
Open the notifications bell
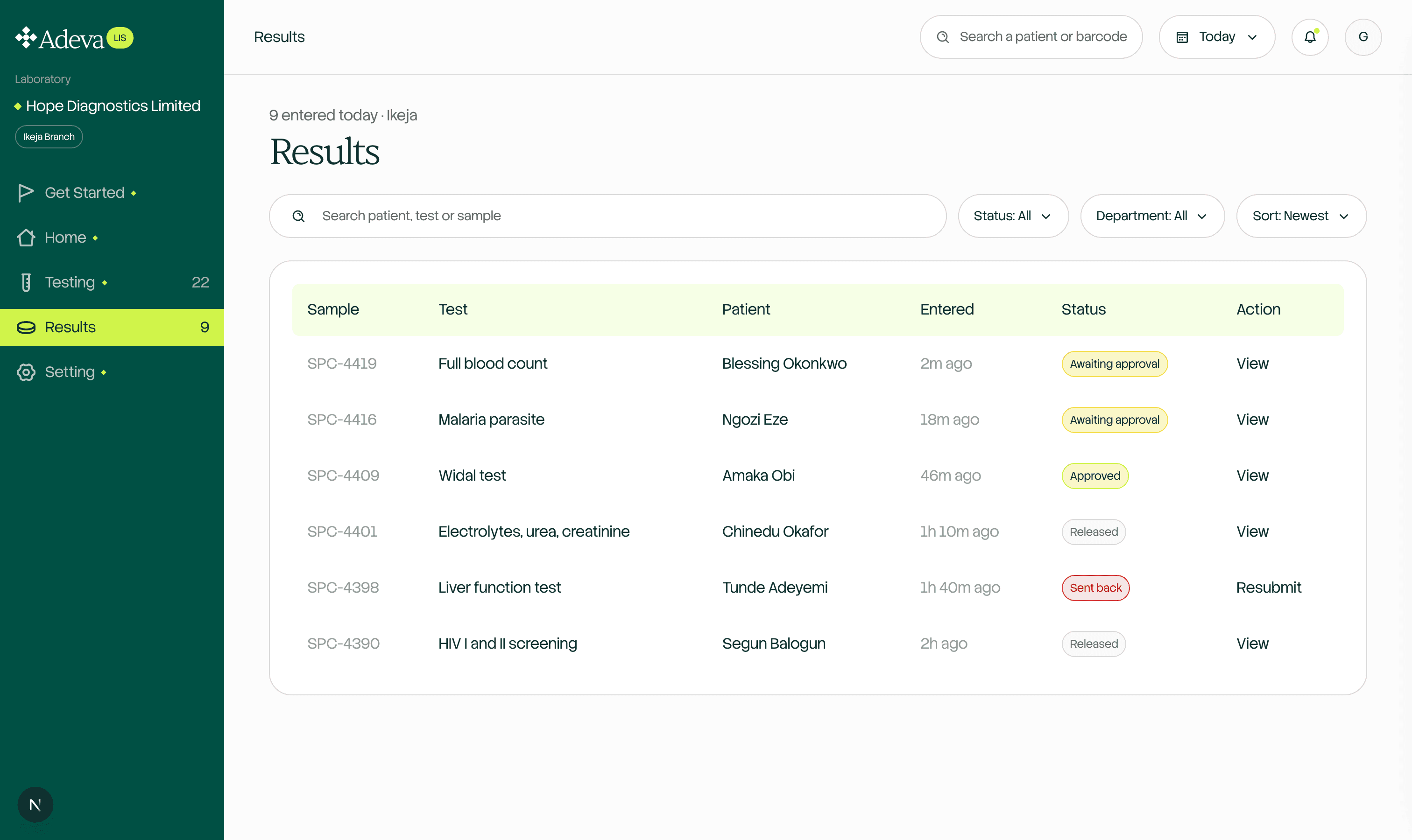[1309, 37]
